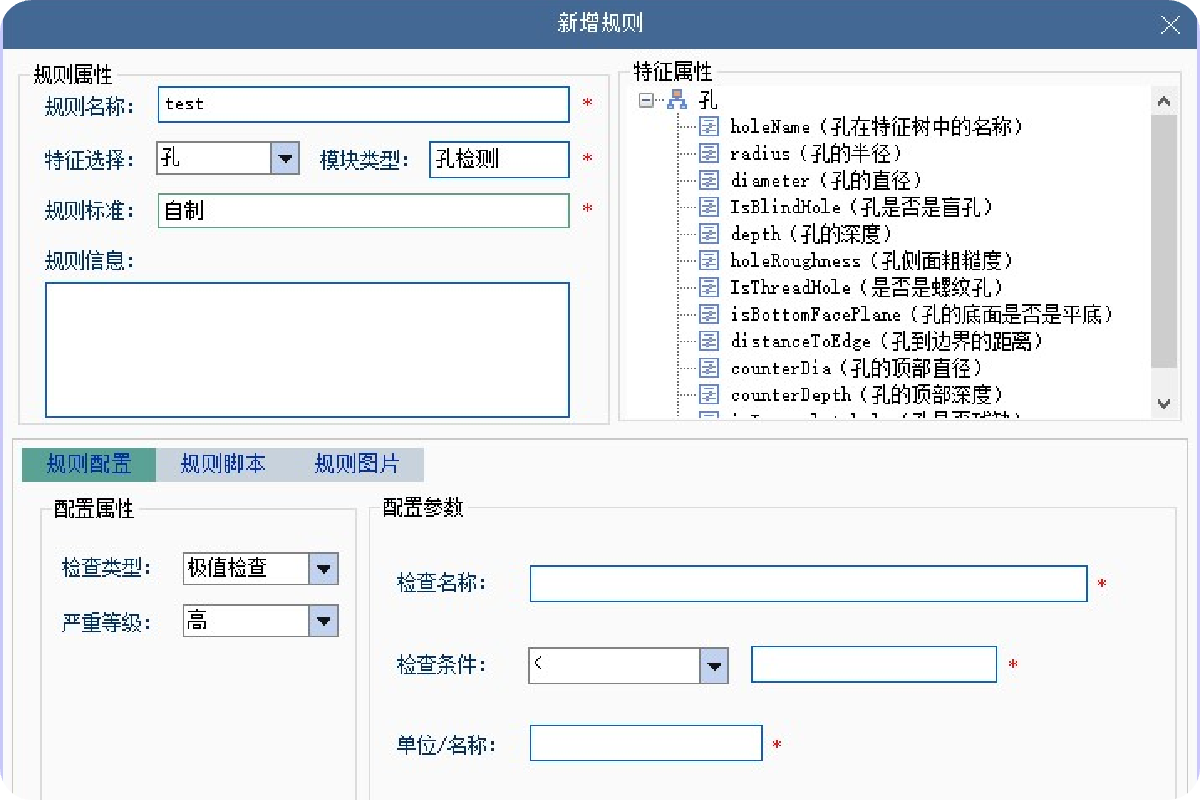Select the diameter property icon

pyautogui.click(x=708, y=181)
